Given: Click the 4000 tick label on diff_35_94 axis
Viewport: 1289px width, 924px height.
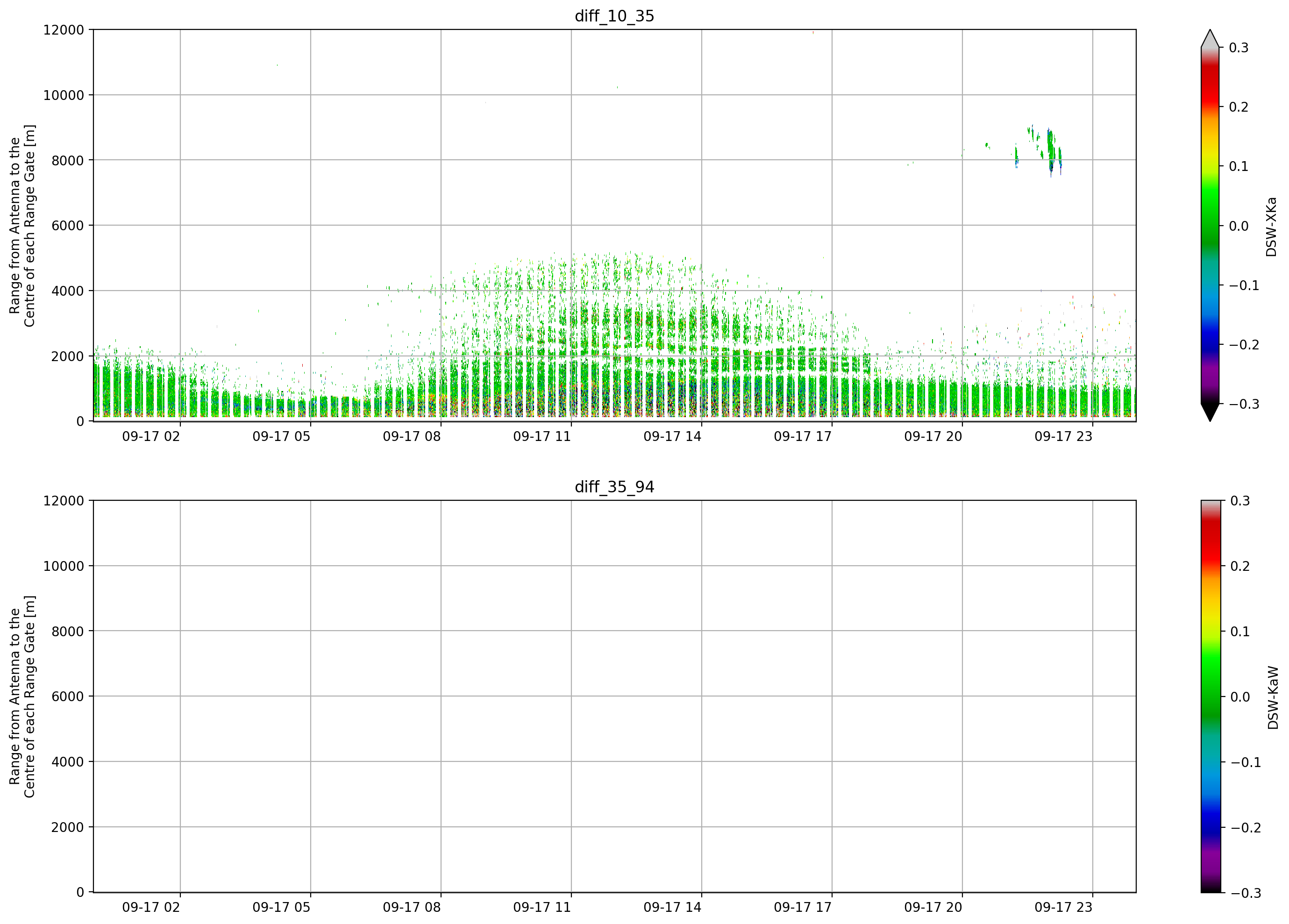Looking at the screenshot, I should (68, 762).
